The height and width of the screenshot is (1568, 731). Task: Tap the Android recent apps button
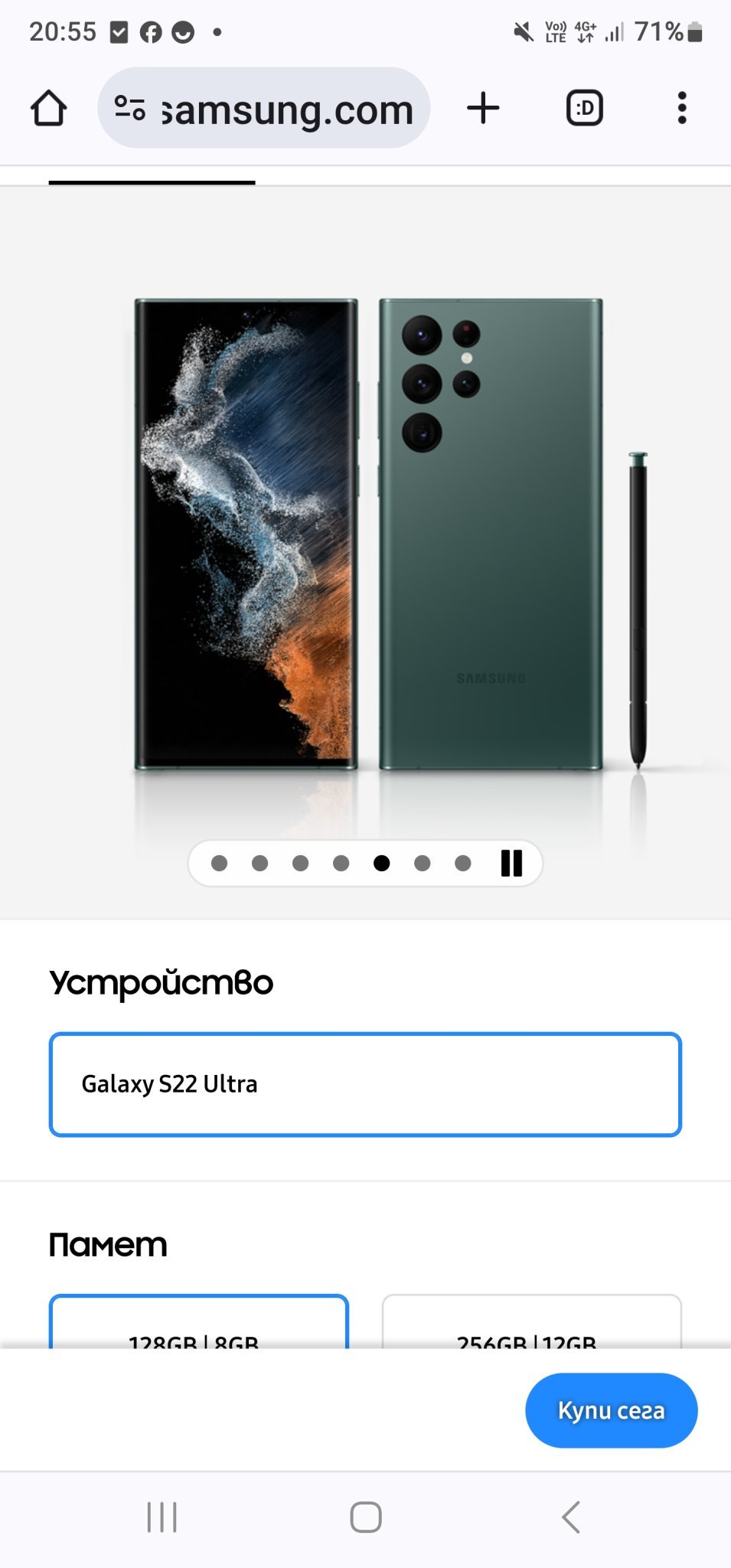[x=162, y=1517]
